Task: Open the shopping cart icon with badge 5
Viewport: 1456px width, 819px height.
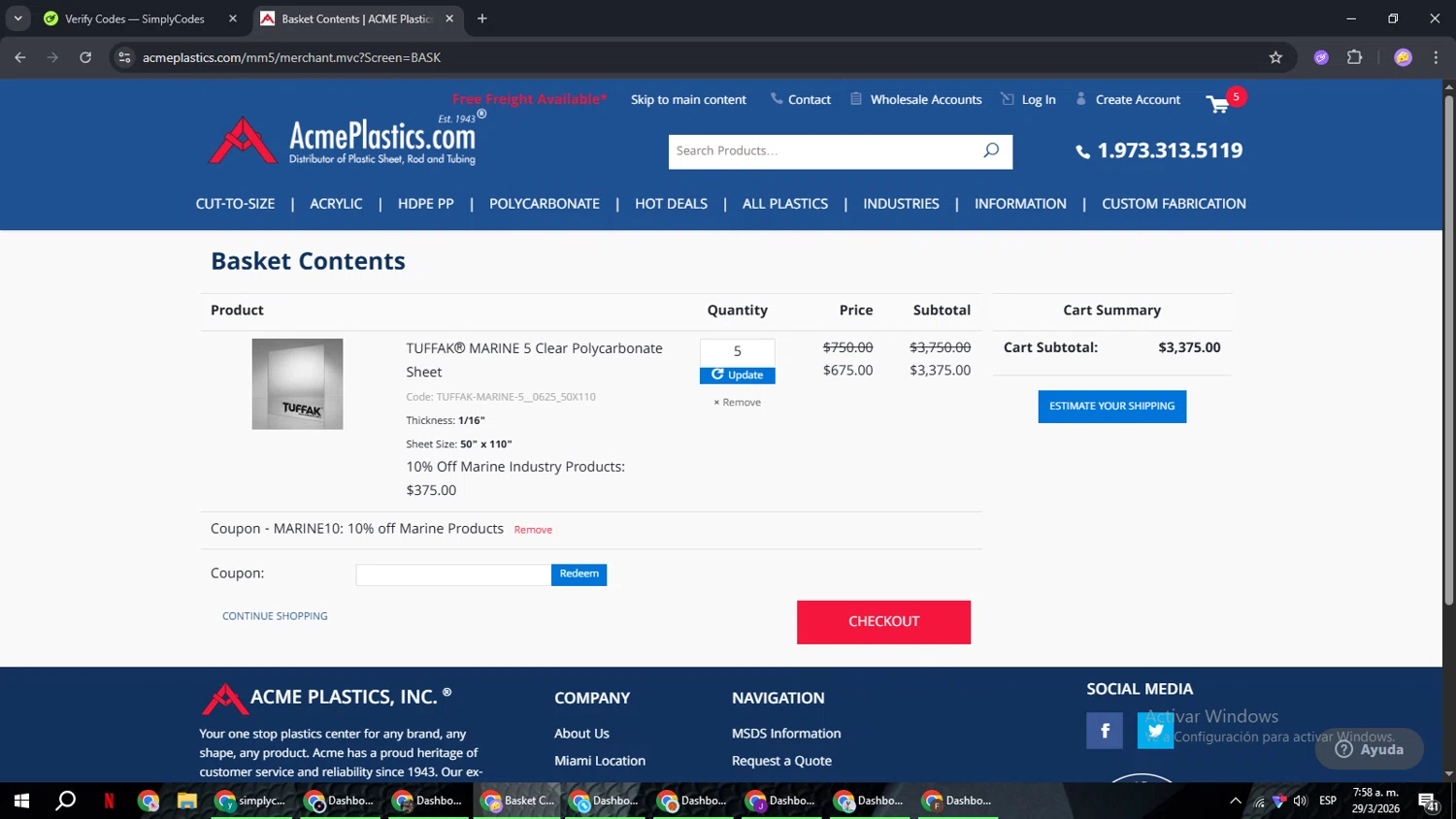Action: 1225,101
